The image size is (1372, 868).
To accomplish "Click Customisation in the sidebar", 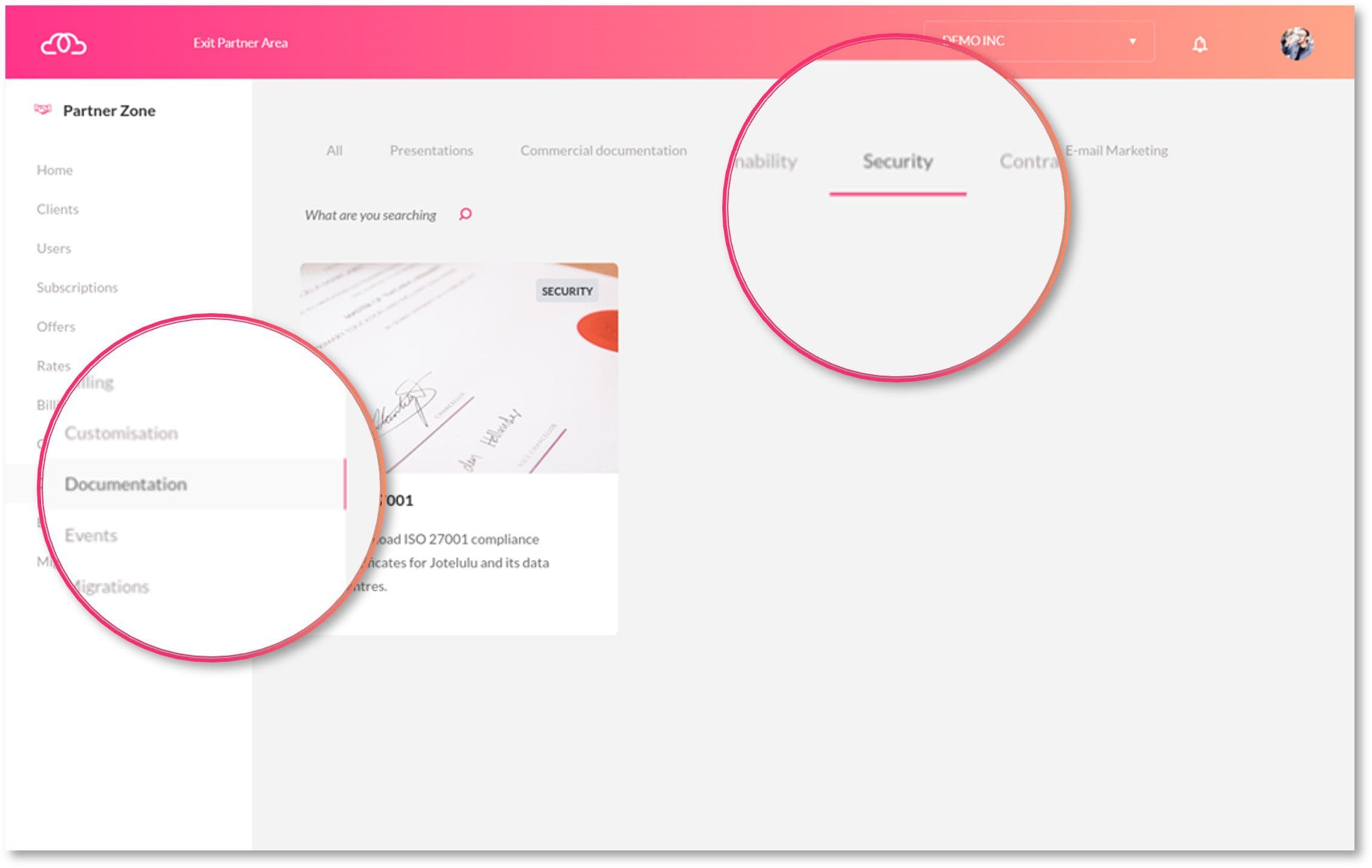I will tap(120, 433).
